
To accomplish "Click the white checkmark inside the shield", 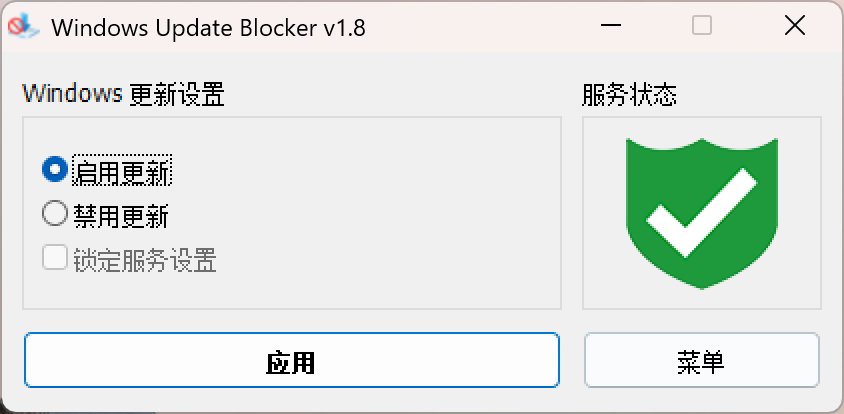I will coord(700,210).
